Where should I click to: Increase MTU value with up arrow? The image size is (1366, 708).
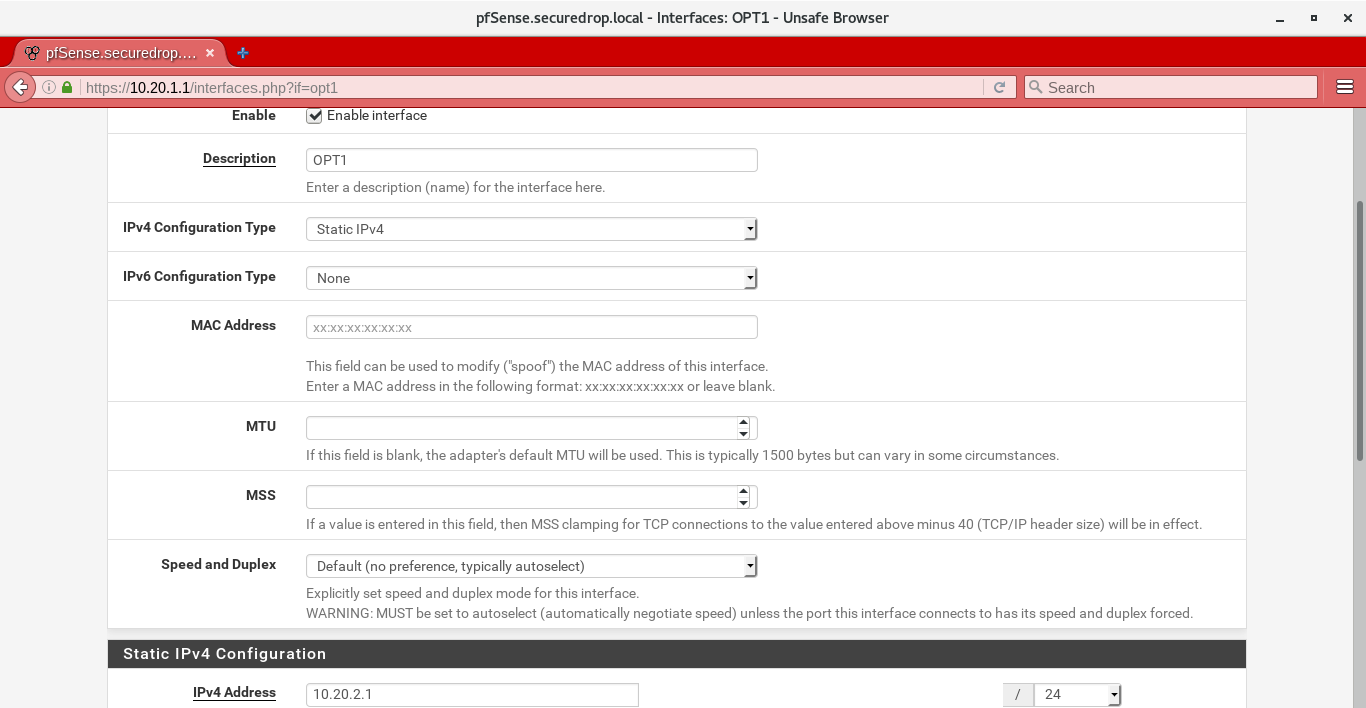click(743, 422)
